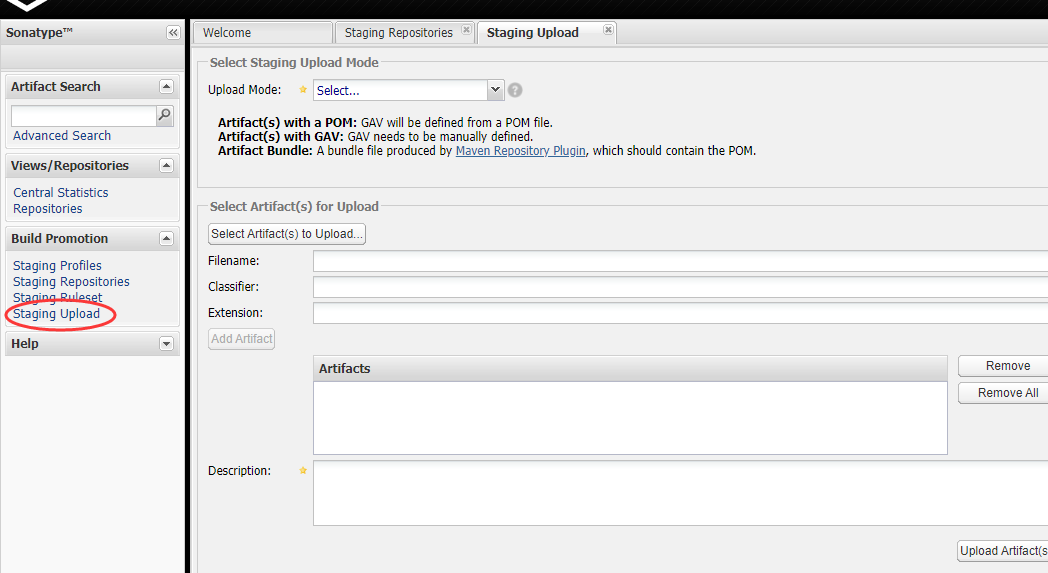Viewport: 1048px width, 573px height.
Task: Open Central Statistics view
Action: tap(61, 193)
